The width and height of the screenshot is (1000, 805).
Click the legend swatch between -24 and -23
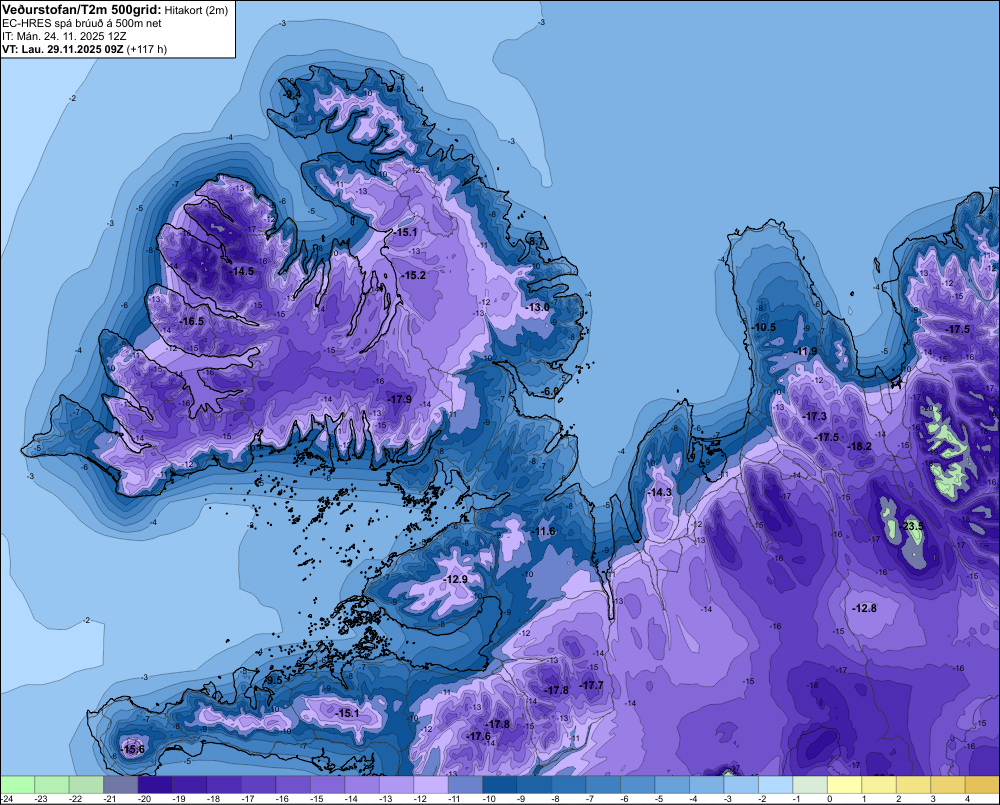click(x=17, y=785)
